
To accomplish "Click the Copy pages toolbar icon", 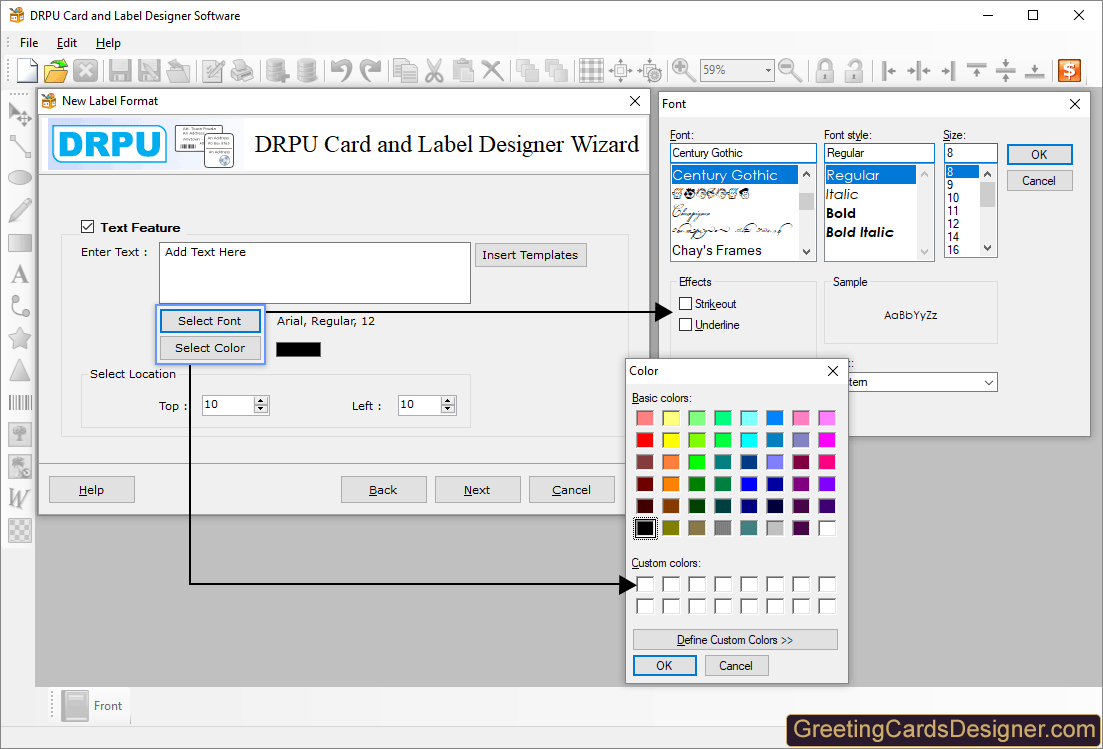I will coord(405,70).
